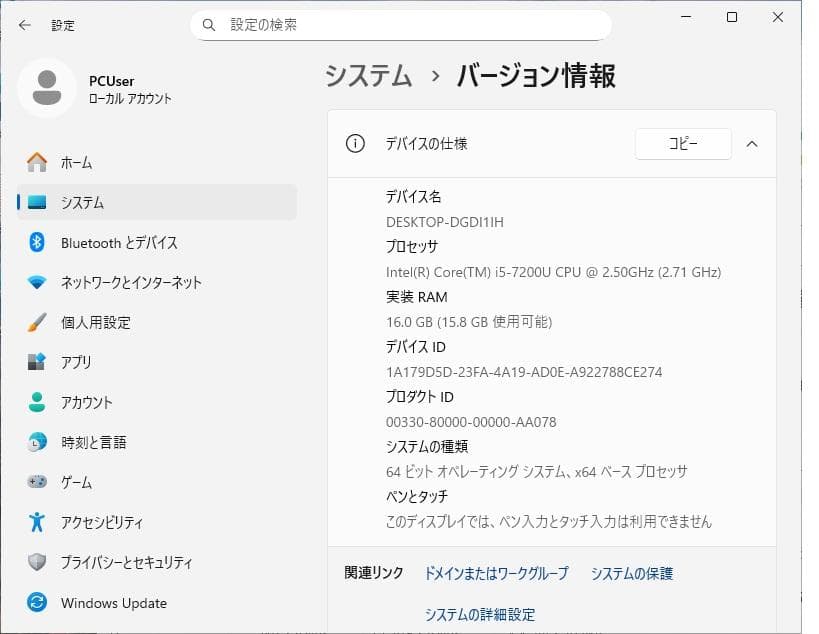Click the PCUser account avatar
This screenshot has height=634, width=819.
click(46, 88)
